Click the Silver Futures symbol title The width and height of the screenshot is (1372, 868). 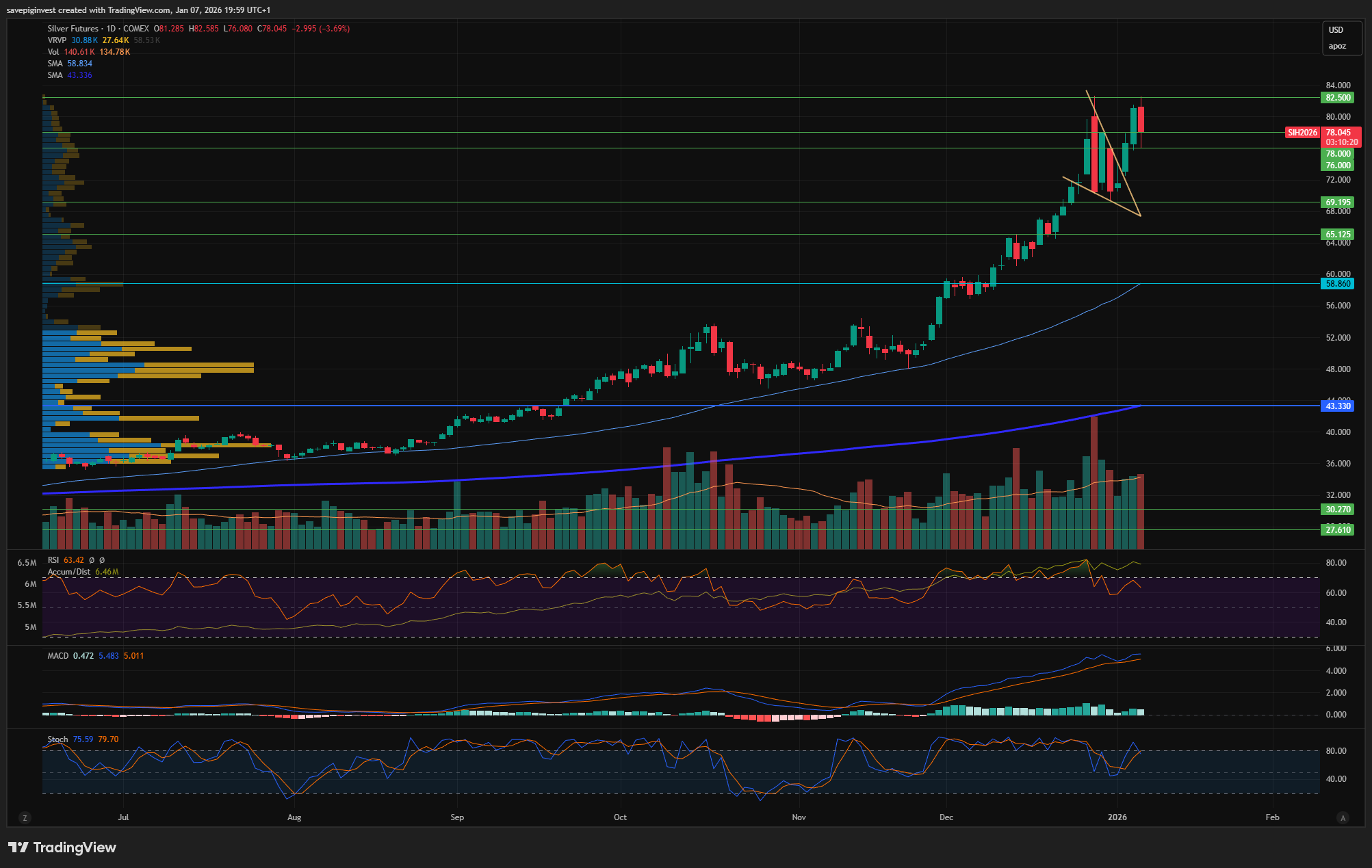[73, 29]
